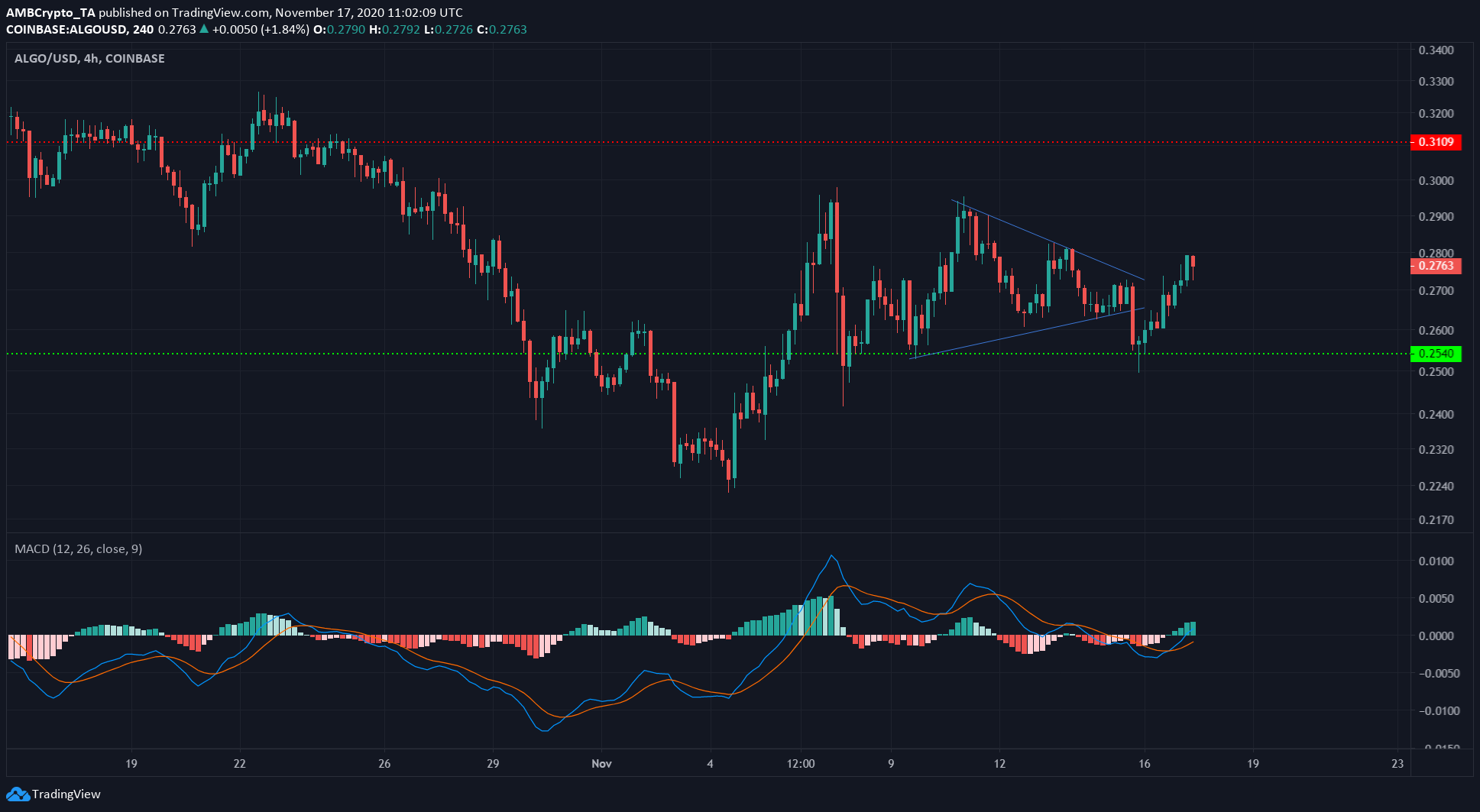The height and width of the screenshot is (812, 1480).
Task: Select the green 0.2540 support price label
Action: 1436,354
